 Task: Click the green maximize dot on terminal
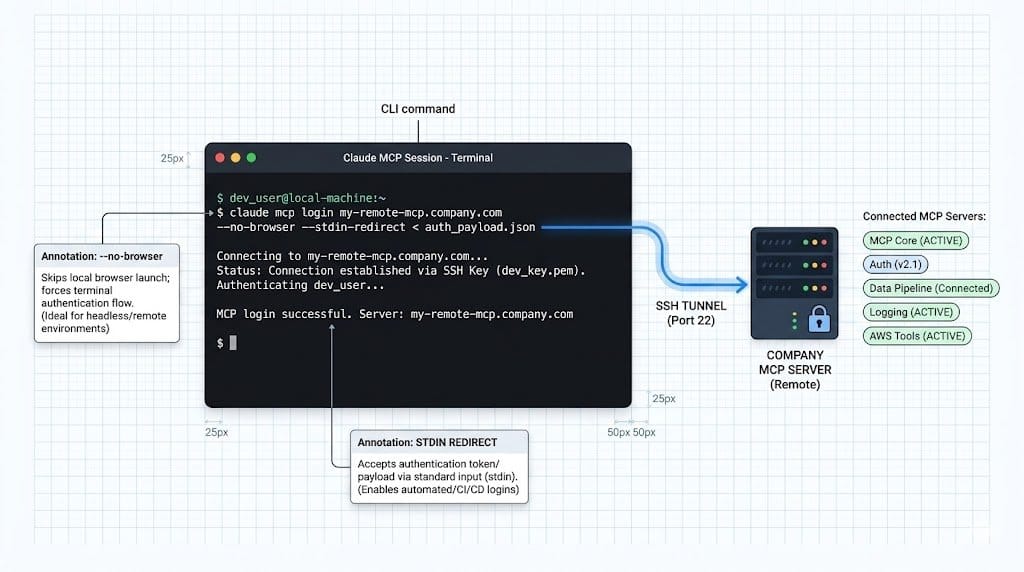pyautogui.click(x=251, y=157)
